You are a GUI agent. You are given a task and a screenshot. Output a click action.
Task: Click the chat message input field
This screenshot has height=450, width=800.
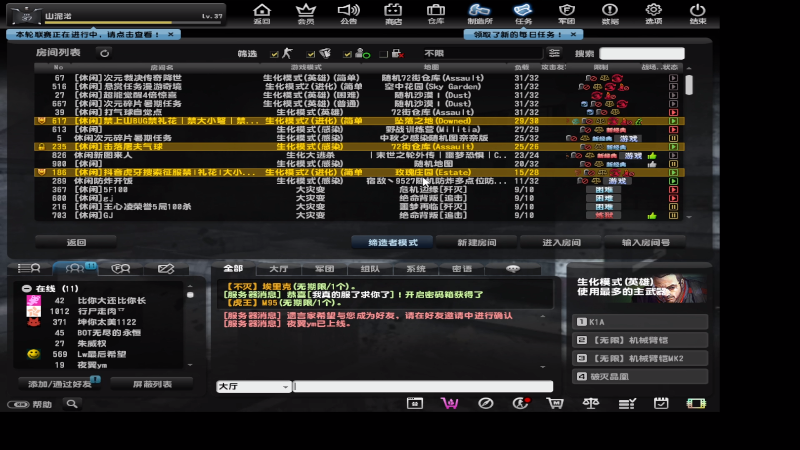pos(423,387)
